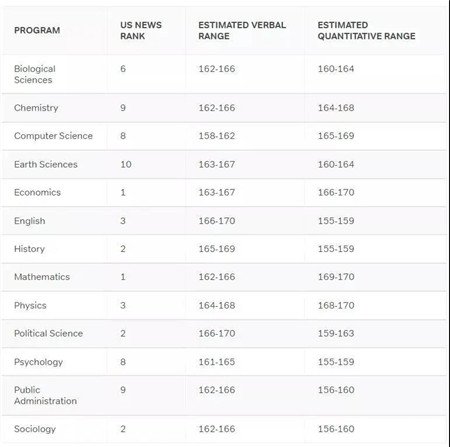The image size is (450, 447).
Task: Select the Computer Science quantitative range 165-169
Action: [x=336, y=136]
